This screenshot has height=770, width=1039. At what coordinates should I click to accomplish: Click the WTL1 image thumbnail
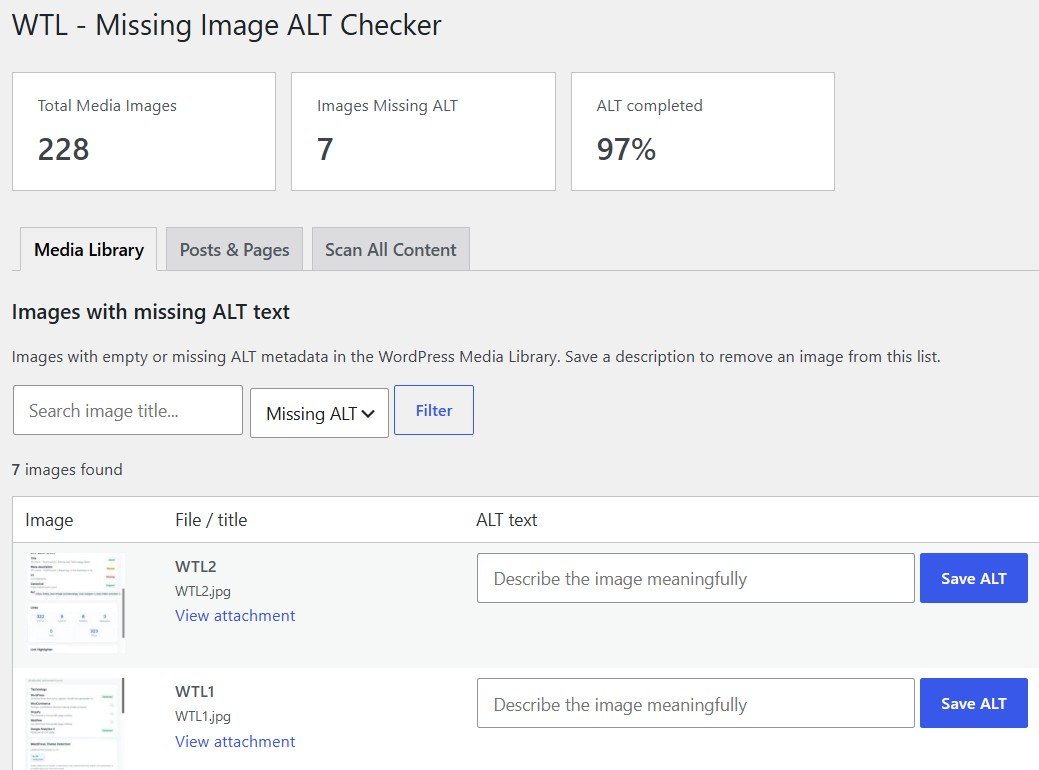[76, 724]
